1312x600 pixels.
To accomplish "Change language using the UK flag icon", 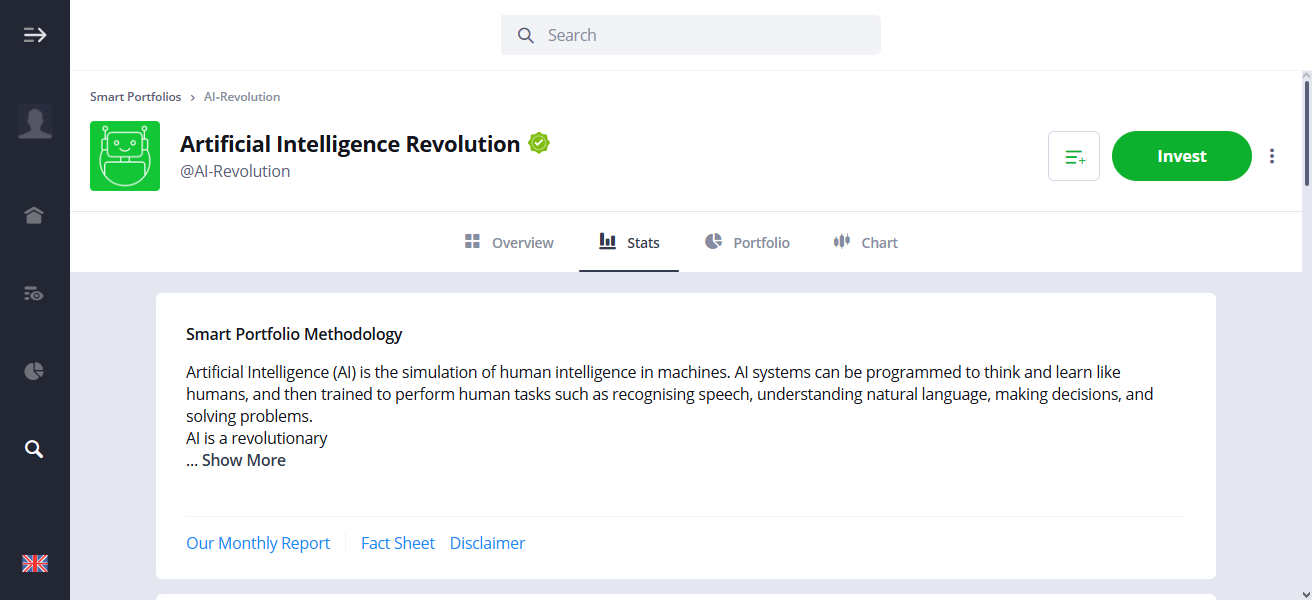I will (35, 563).
